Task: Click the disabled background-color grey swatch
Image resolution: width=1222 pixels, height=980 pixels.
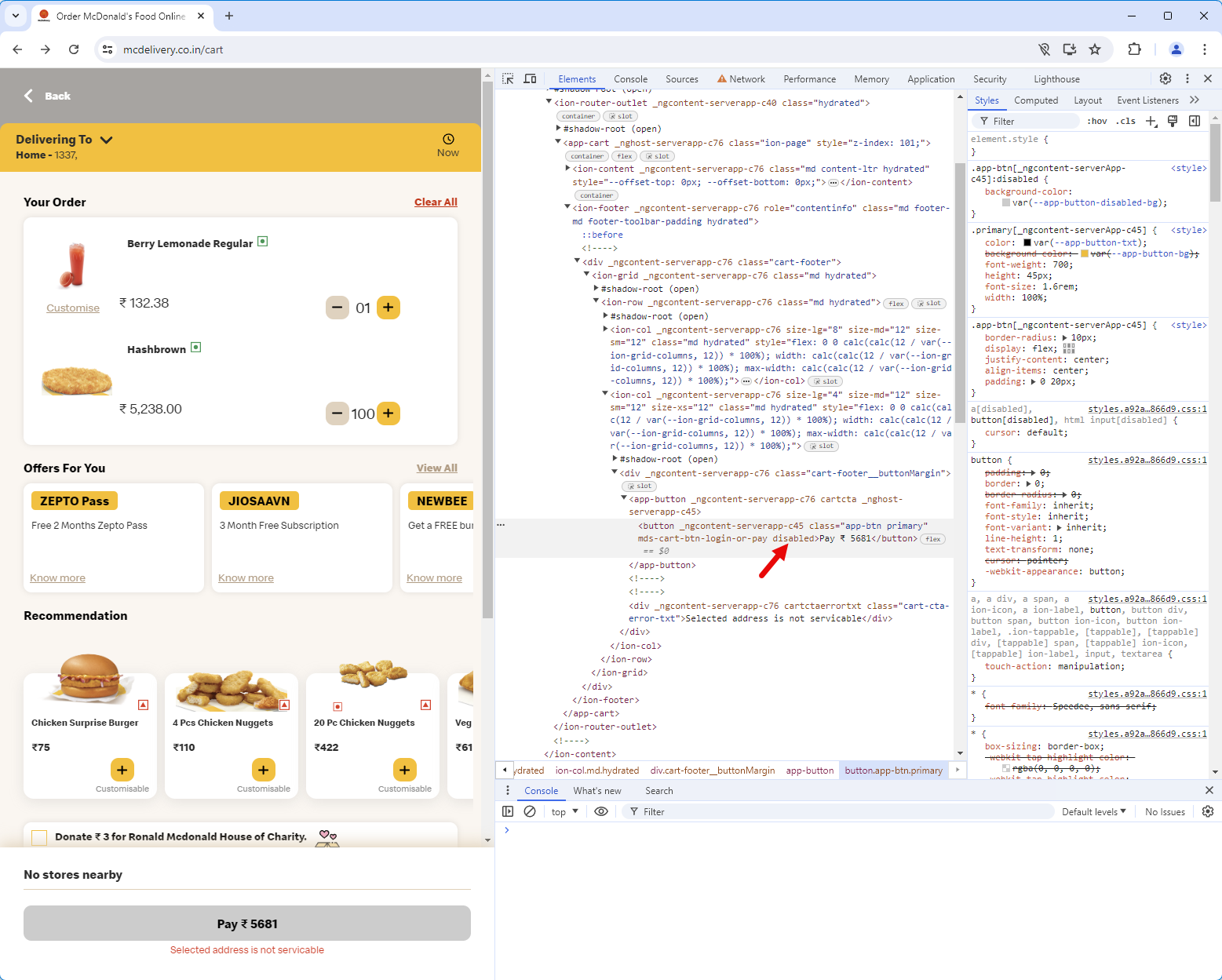Action: (1006, 202)
